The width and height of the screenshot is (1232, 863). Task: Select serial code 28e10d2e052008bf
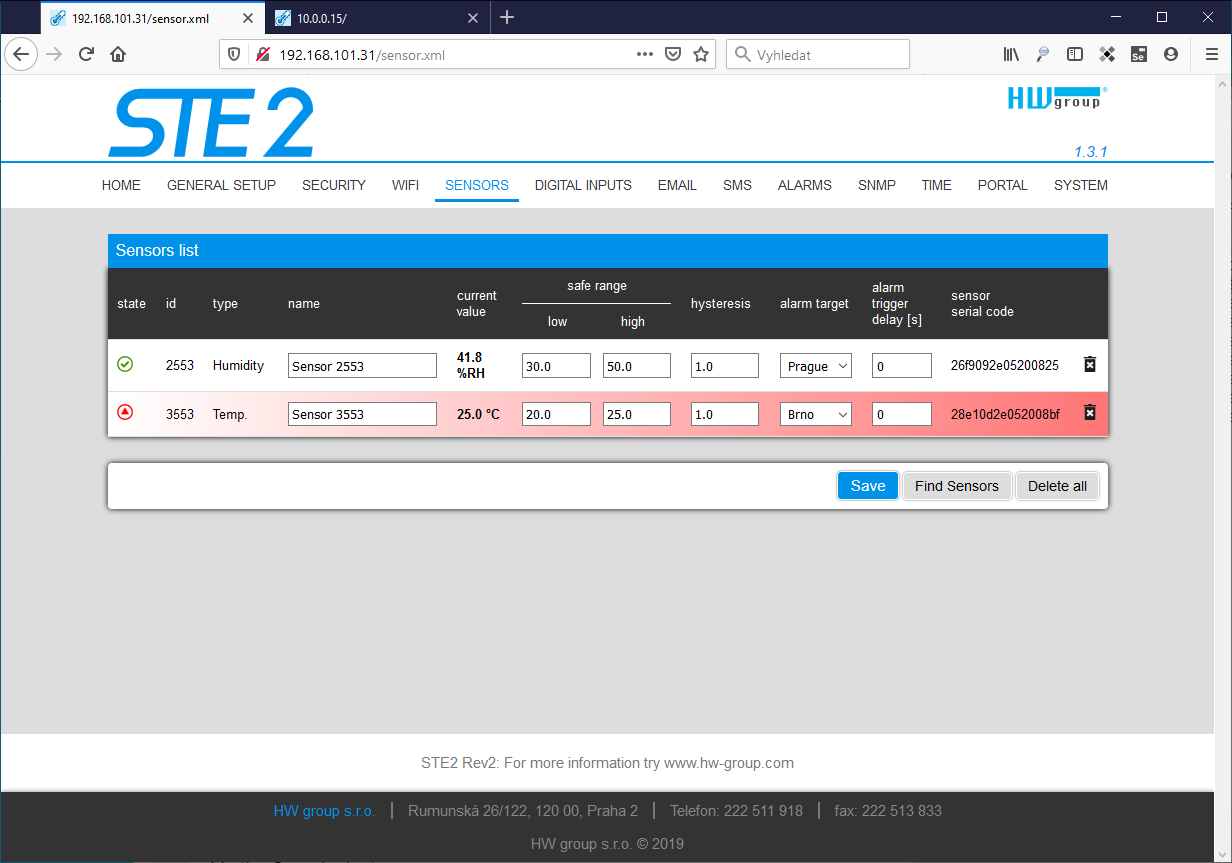click(x=1005, y=414)
